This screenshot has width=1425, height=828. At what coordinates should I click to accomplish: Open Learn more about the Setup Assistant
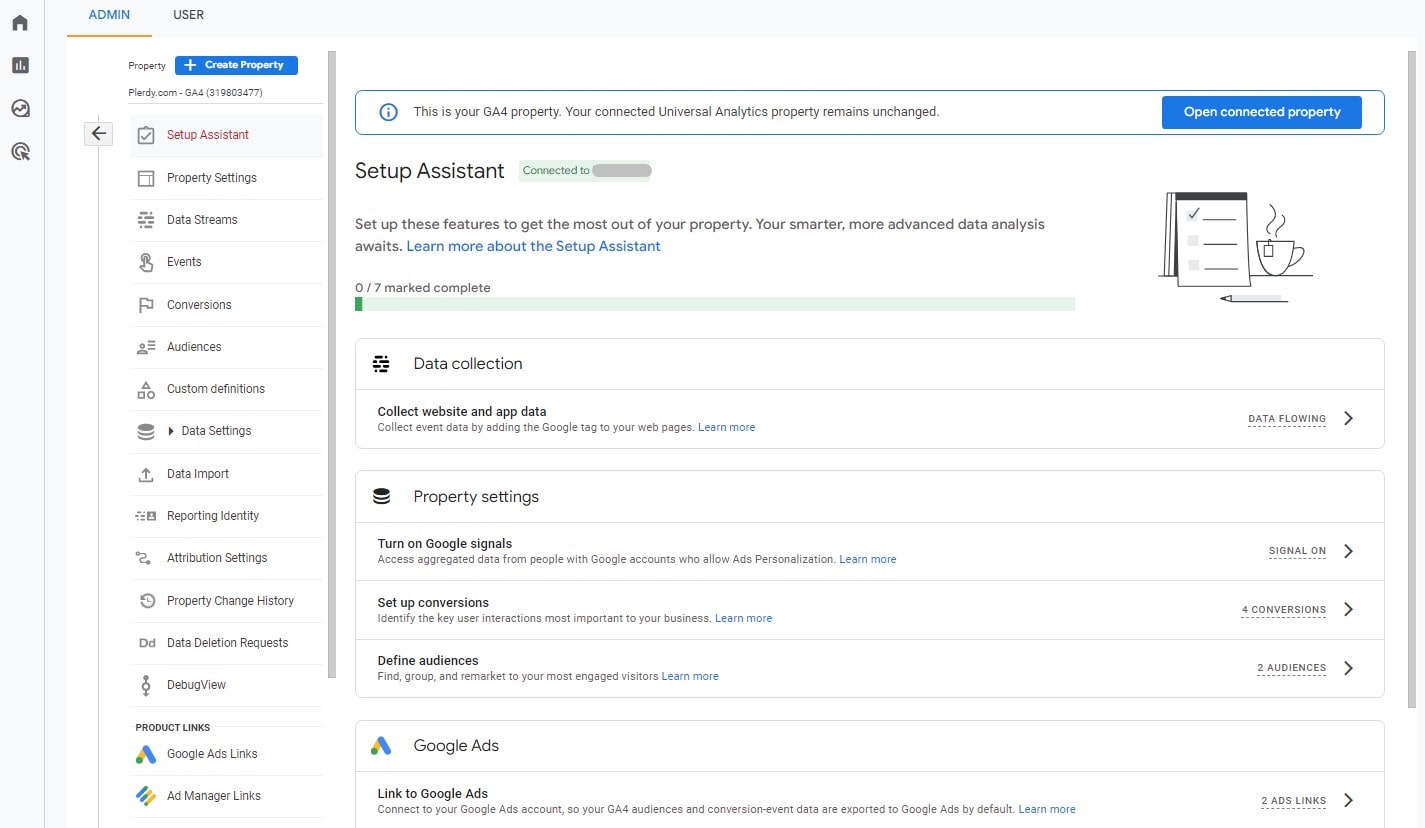click(x=533, y=246)
